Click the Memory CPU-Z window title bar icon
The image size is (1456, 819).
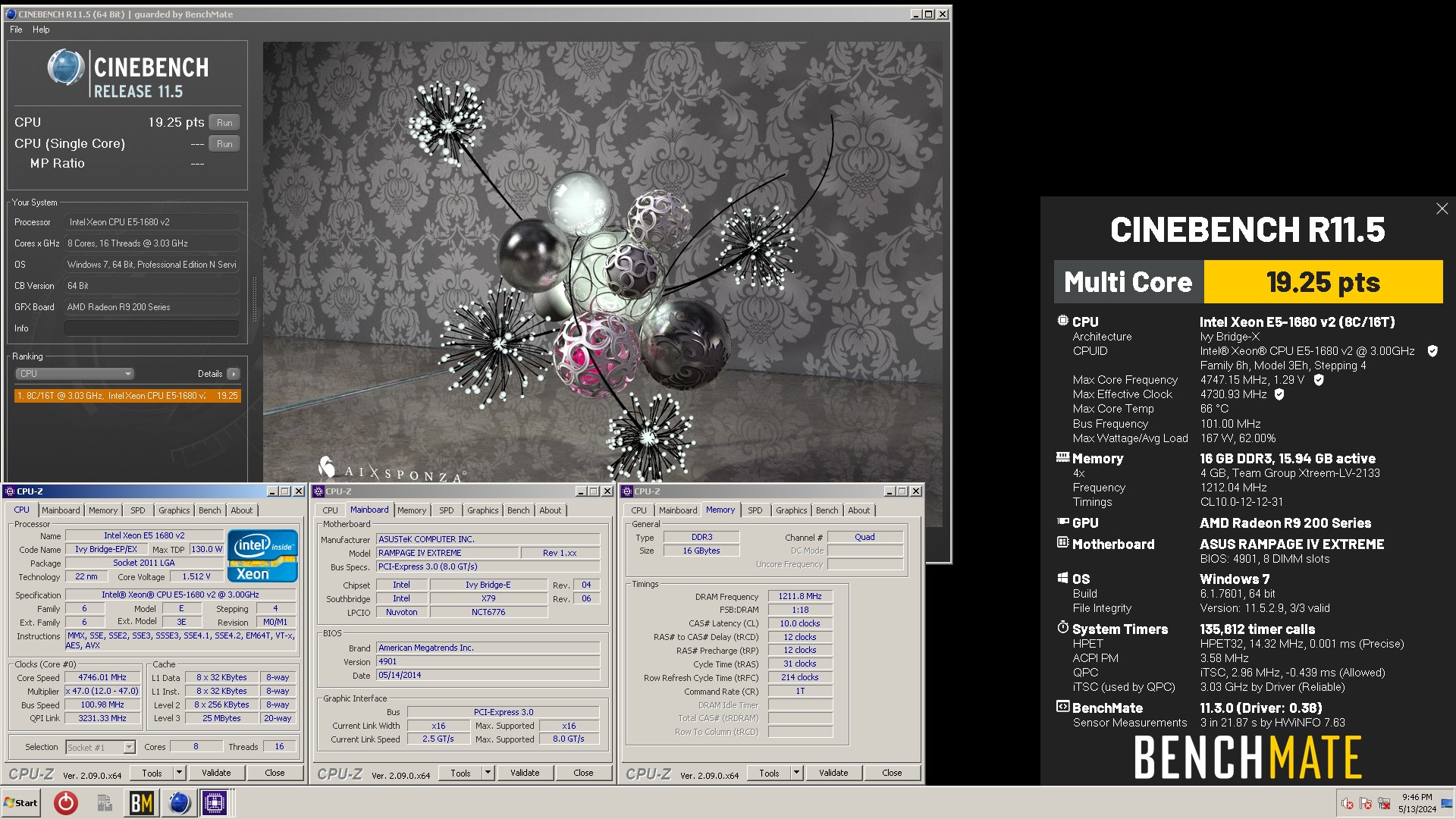click(626, 491)
